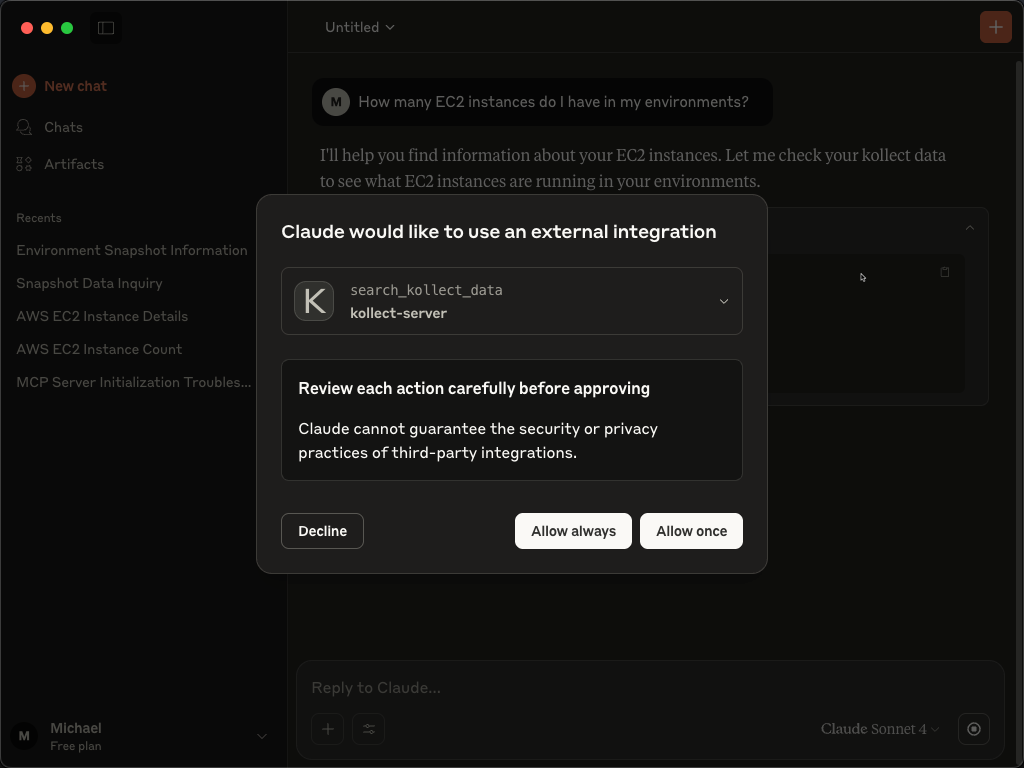Open Chats from the sidebar
Image resolution: width=1024 pixels, height=768 pixels.
pyautogui.click(x=63, y=127)
